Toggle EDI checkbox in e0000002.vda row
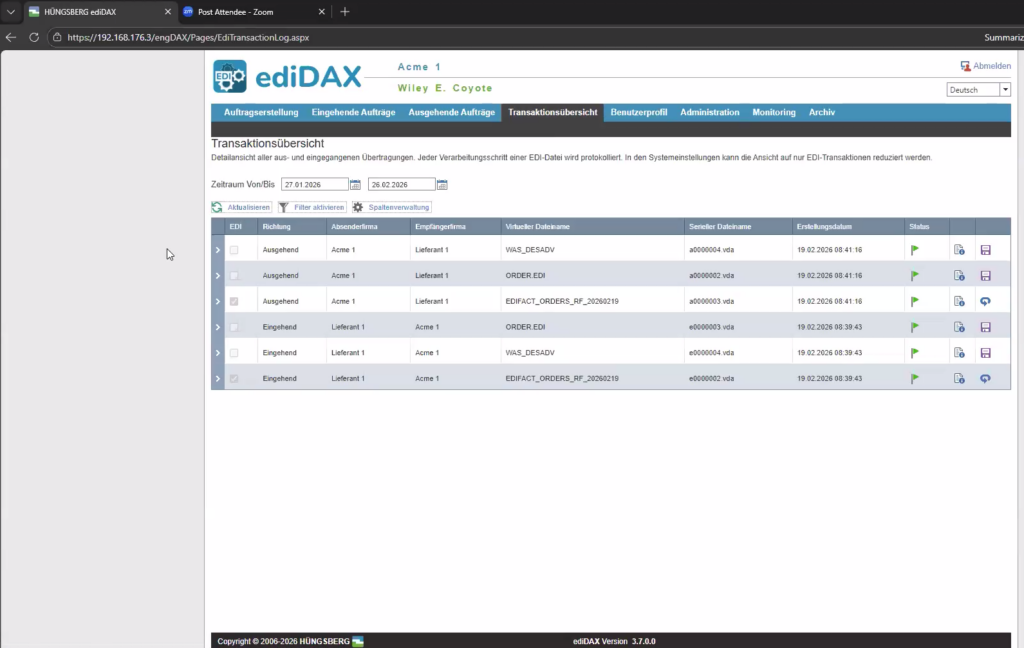The width and height of the screenshot is (1024, 648). tap(234, 380)
